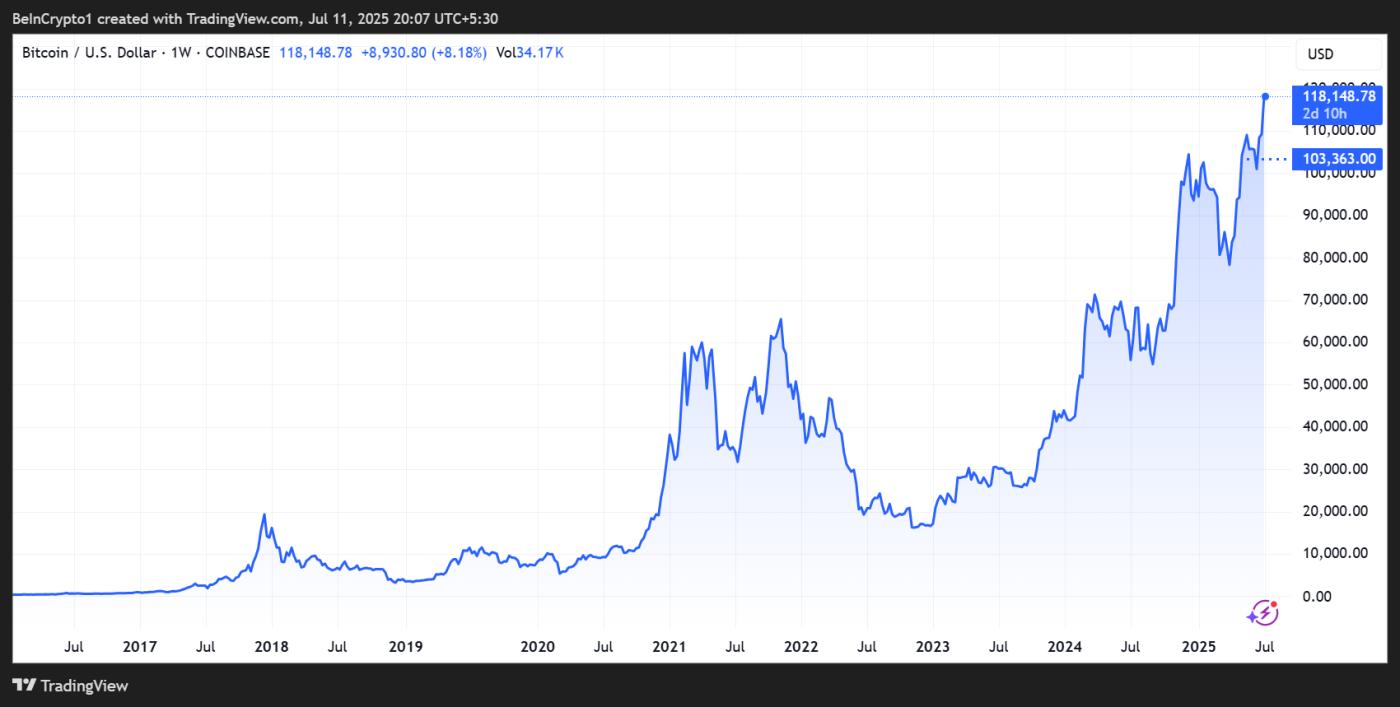The image size is (1400, 707).
Task: Click the 2025 year label on the axis
Action: pyautogui.click(x=1197, y=647)
